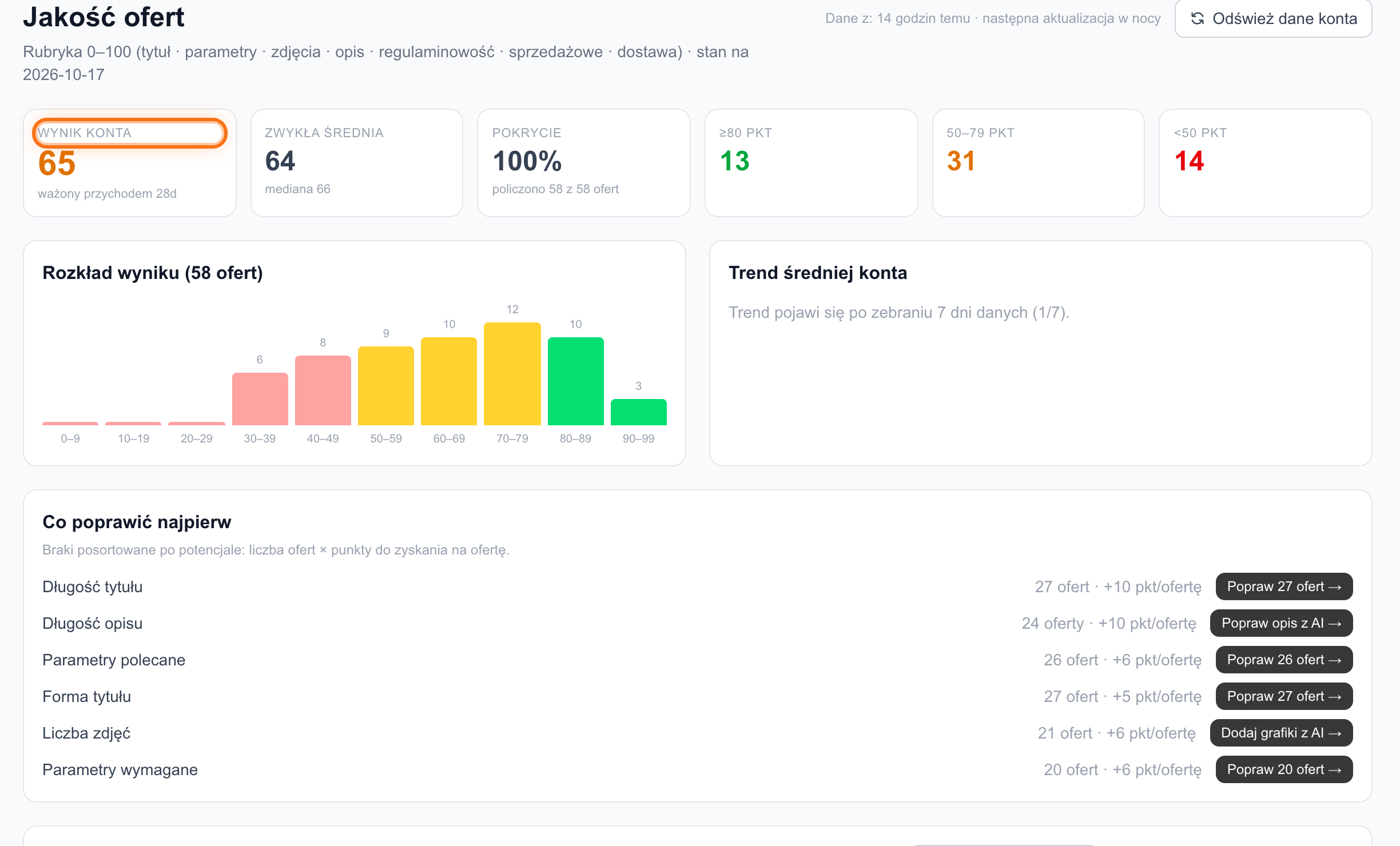1400x846 pixels.
Task: Open Popraw 26 ofert for Parametry polecane
Action: [1284, 660]
